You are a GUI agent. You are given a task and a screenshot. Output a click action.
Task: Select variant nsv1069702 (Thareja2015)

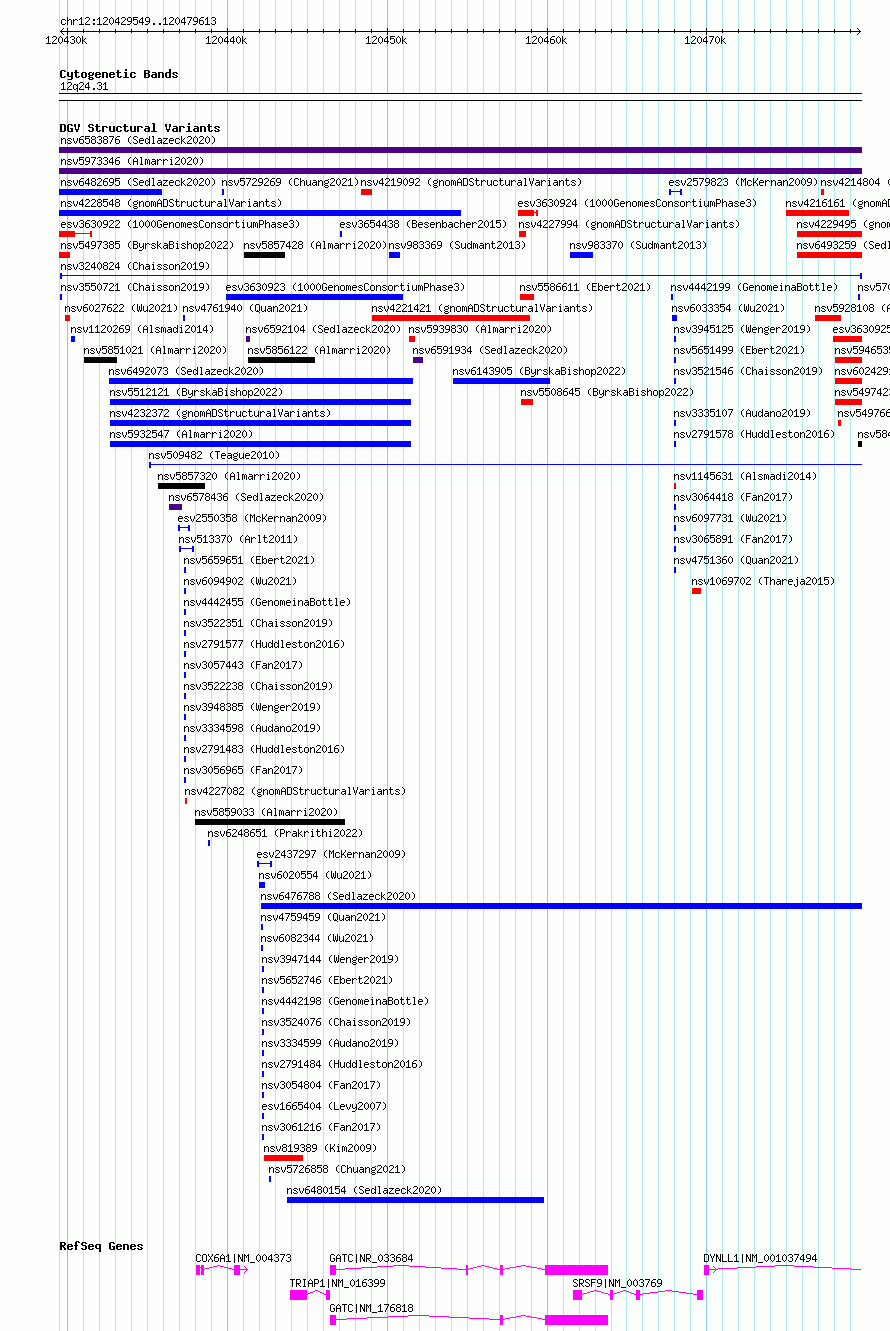763,581
